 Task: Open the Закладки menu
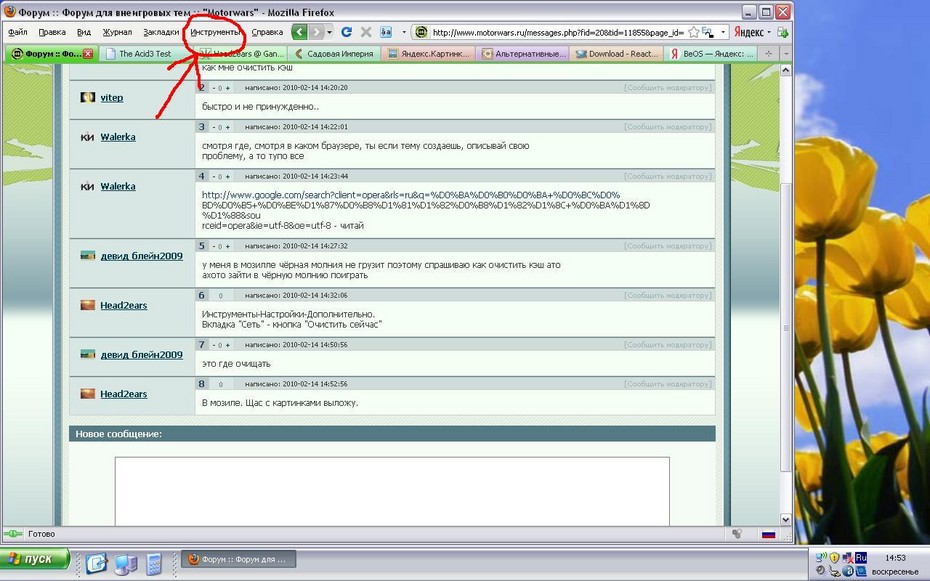161,32
